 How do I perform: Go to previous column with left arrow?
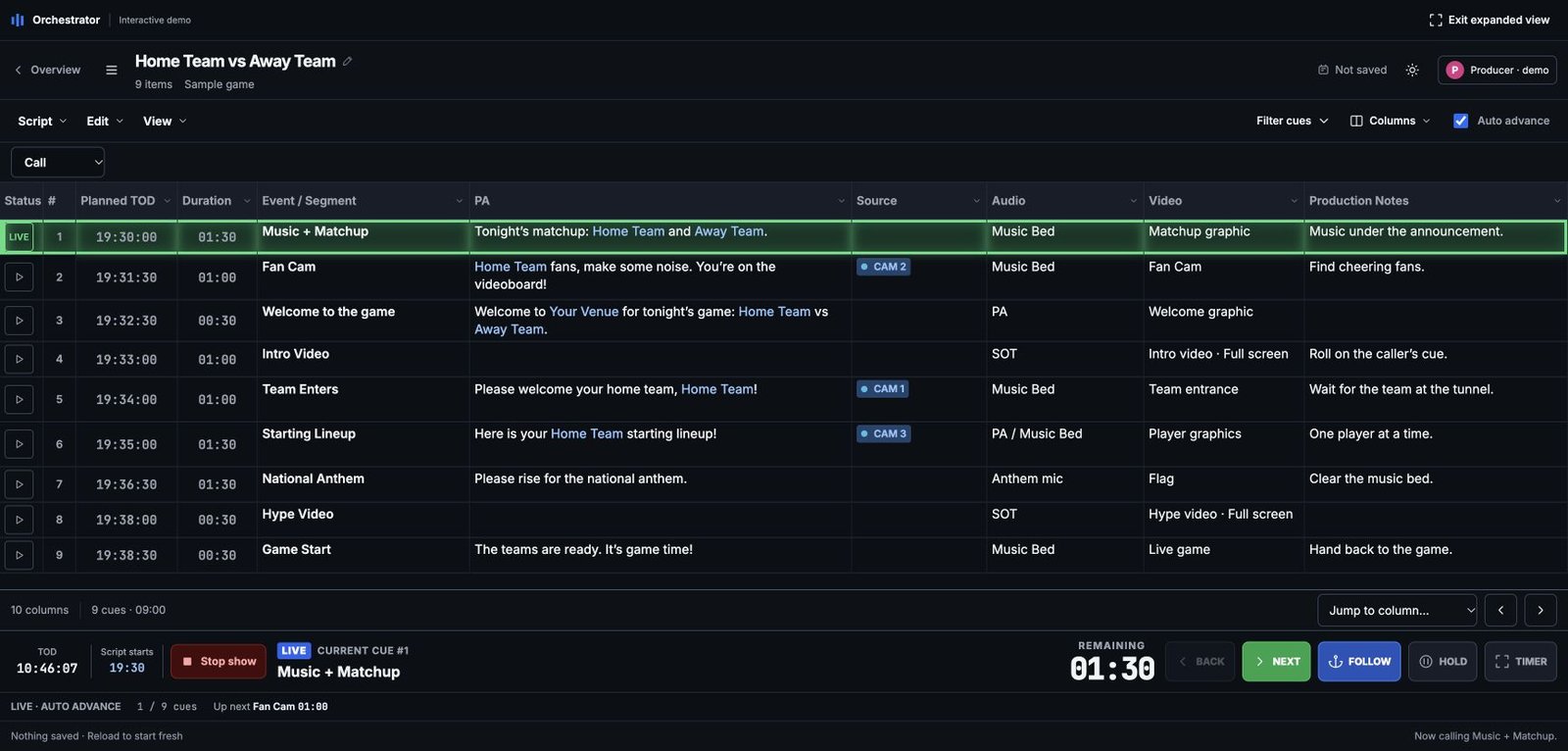click(x=1500, y=610)
